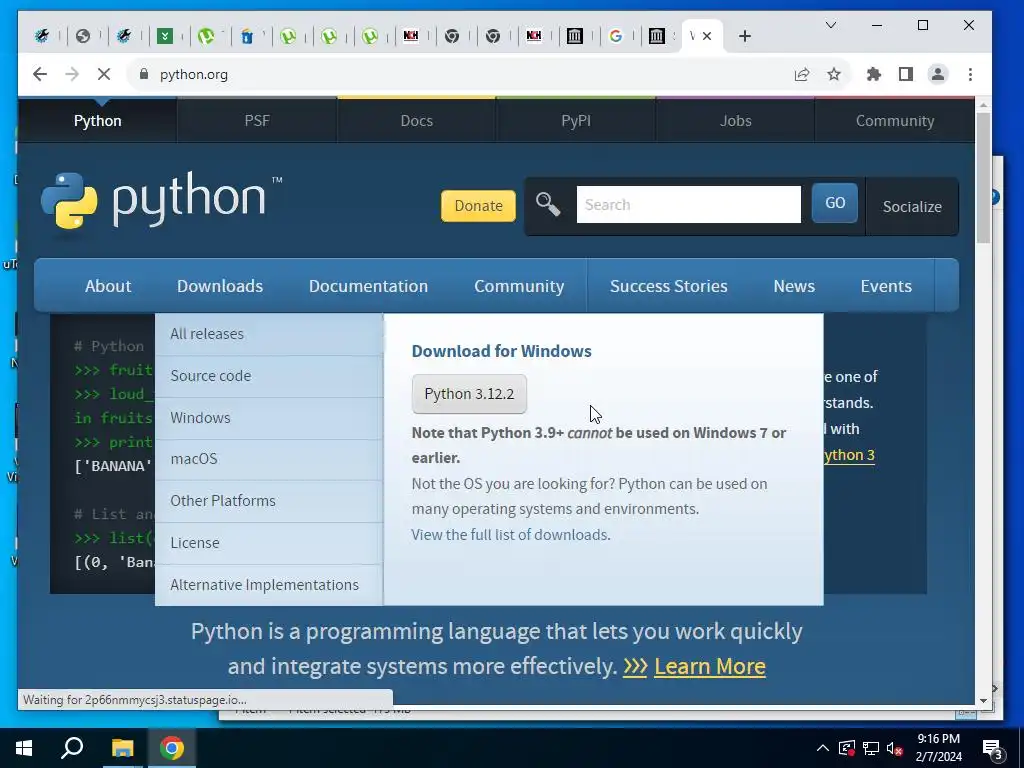
Task: Open View the full list of downloads
Action: pyautogui.click(x=511, y=535)
